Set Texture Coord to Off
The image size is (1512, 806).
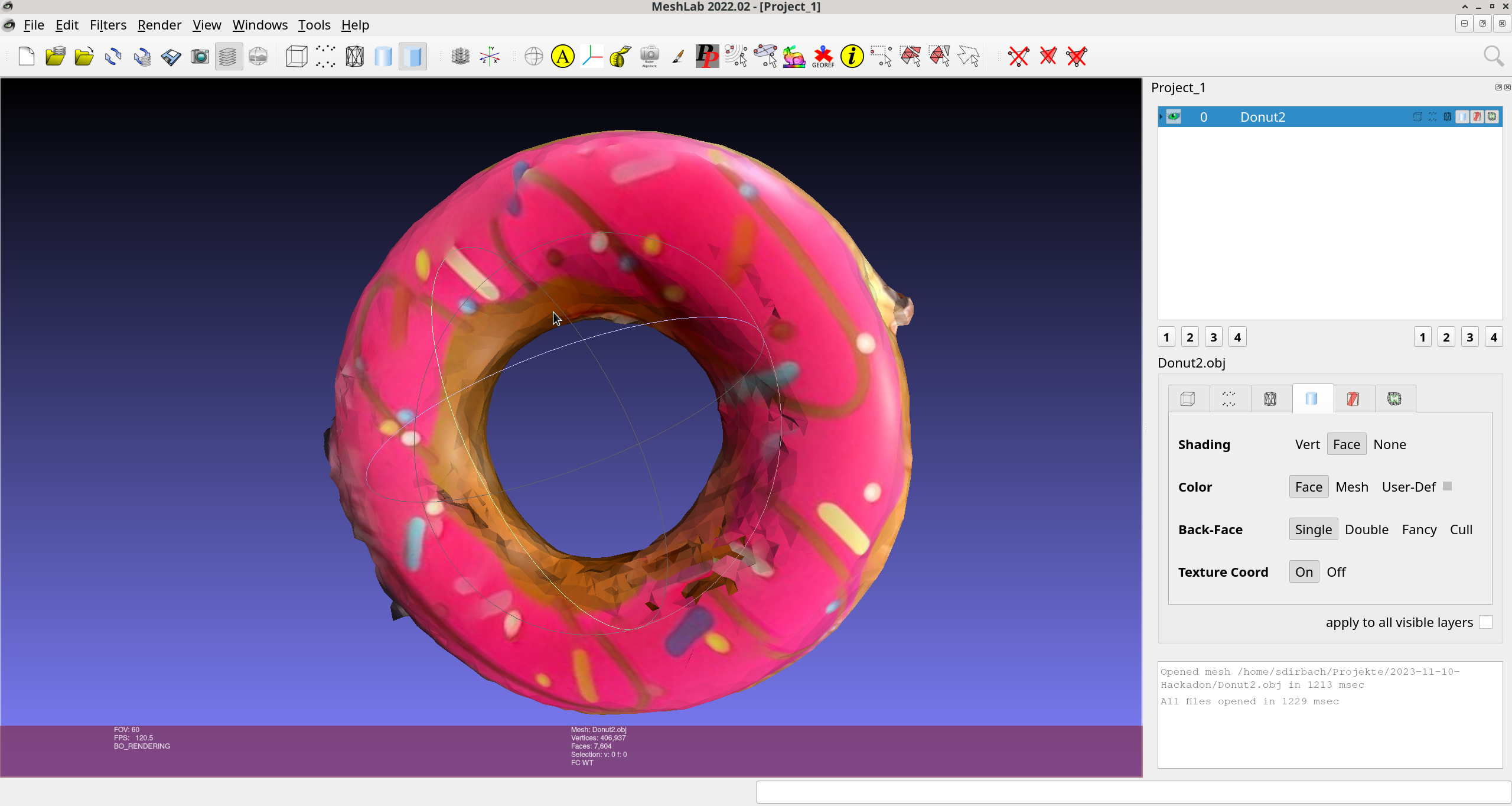coord(1335,572)
